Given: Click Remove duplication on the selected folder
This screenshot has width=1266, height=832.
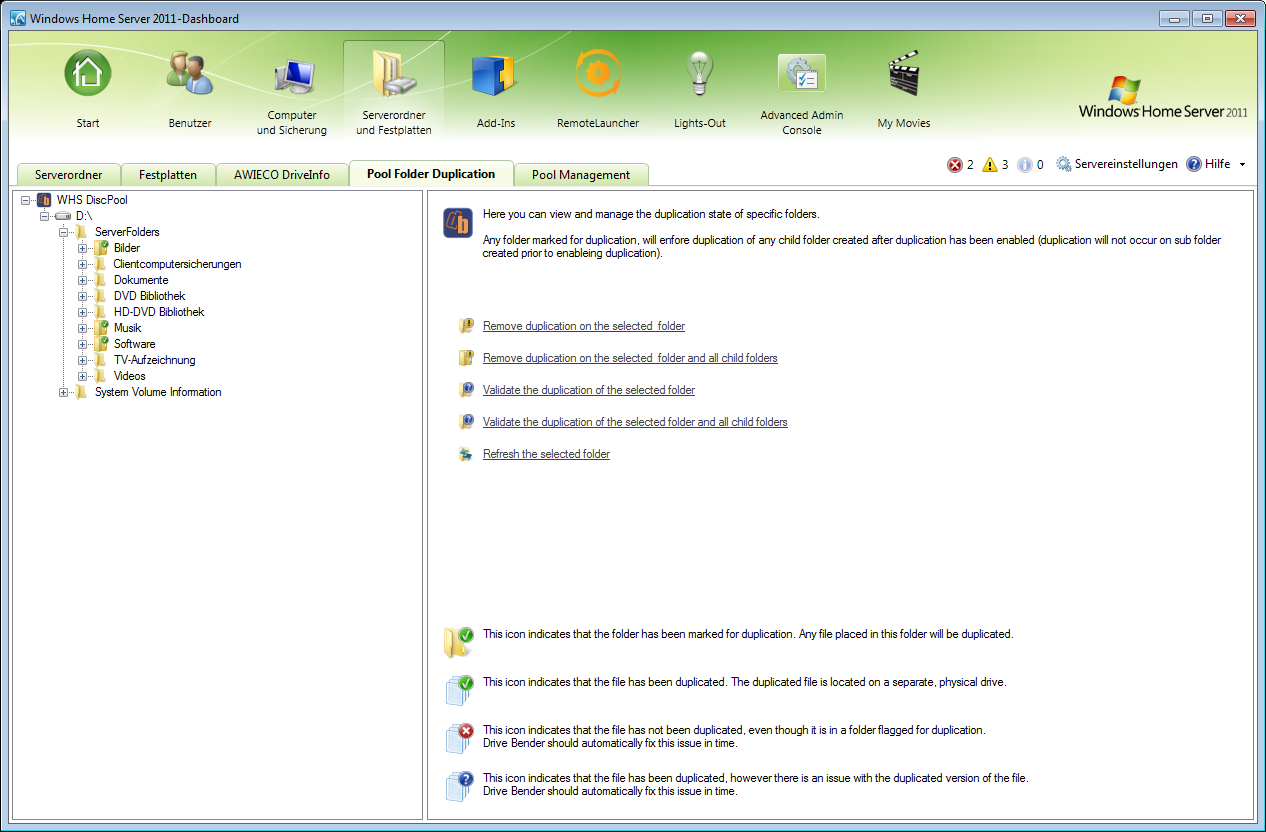Looking at the screenshot, I should pos(584,326).
